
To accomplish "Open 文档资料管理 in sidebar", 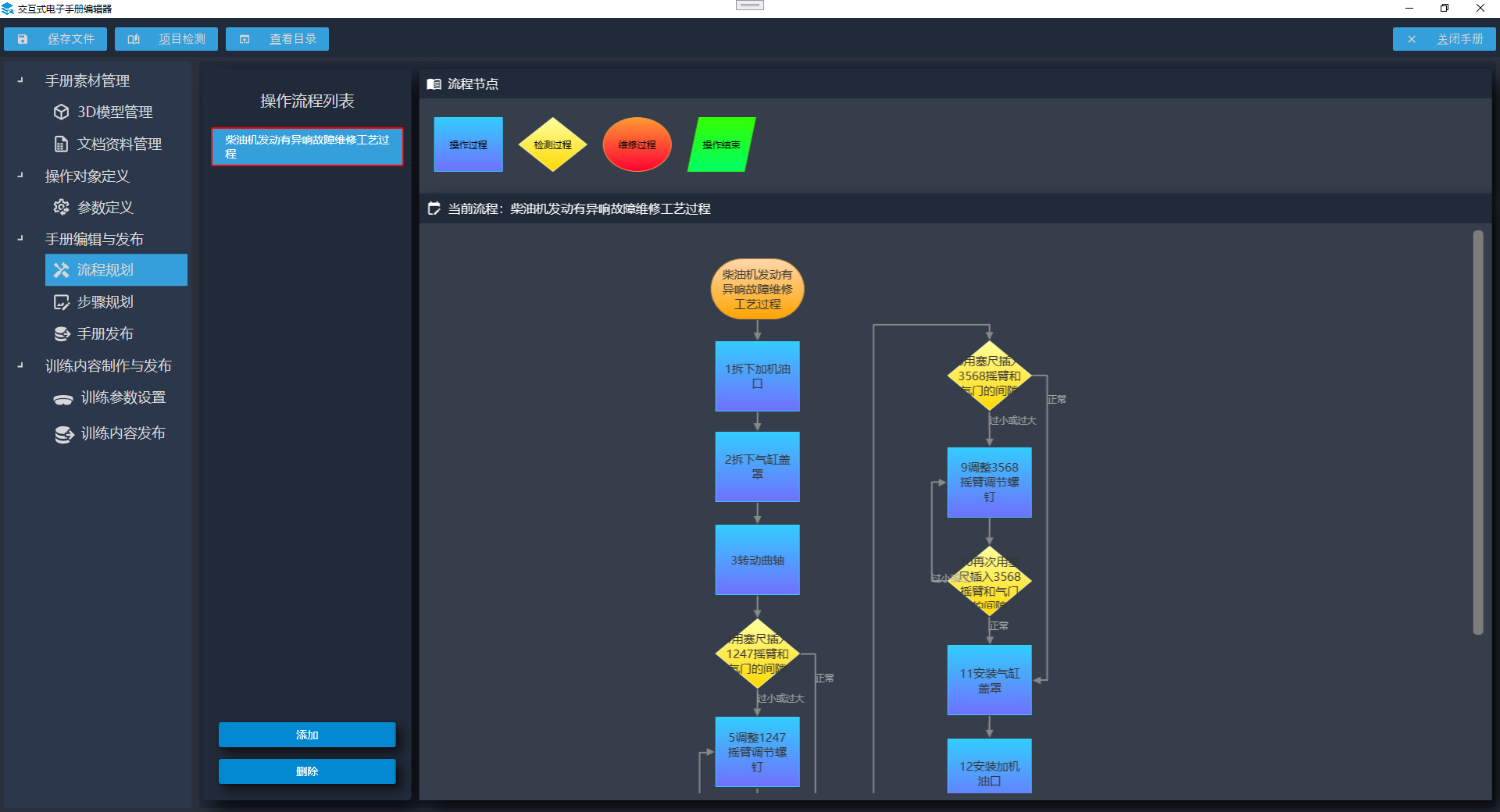I will click(x=119, y=144).
